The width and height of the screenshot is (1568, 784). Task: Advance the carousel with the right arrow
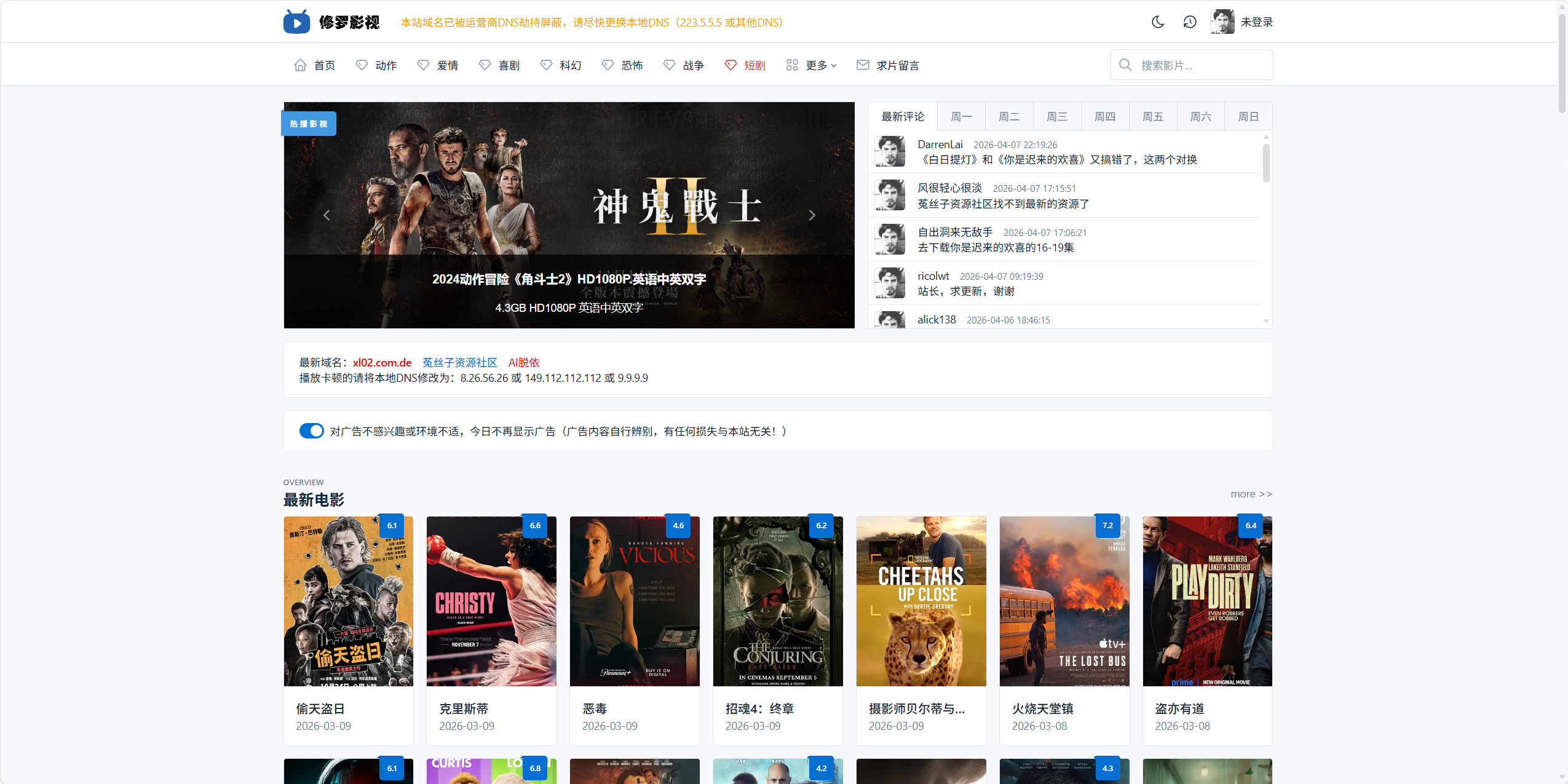[x=812, y=215]
